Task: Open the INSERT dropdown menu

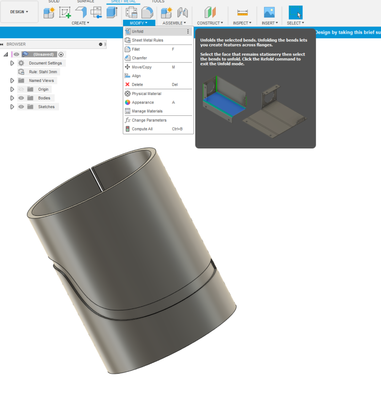Action: (270, 23)
